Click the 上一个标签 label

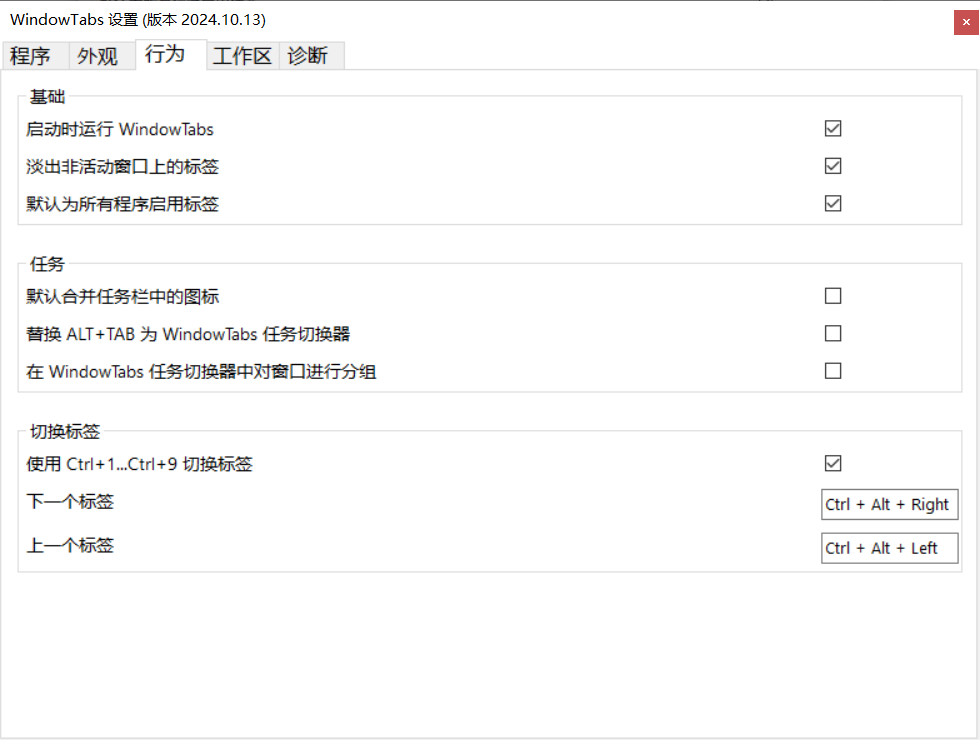point(70,546)
